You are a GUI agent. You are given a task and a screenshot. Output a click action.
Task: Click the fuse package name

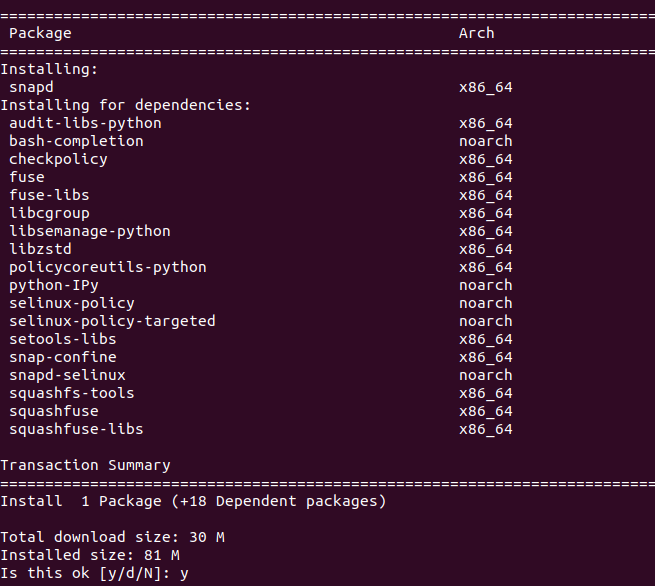pyautogui.click(x=27, y=177)
